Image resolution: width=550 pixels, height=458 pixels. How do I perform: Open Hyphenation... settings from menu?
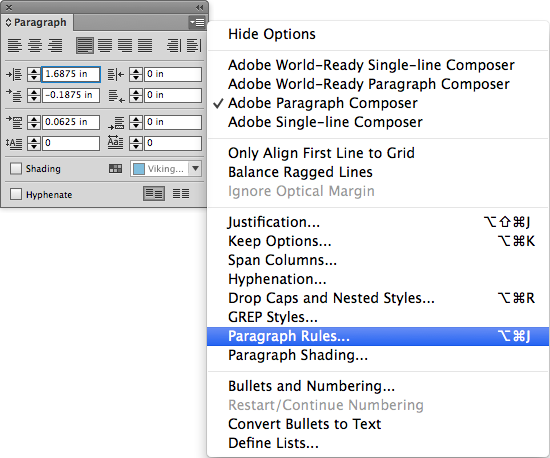coord(378,279)
